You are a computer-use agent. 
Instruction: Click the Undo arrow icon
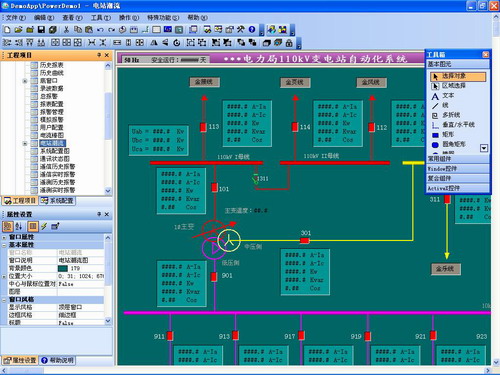pyautogui.click(x=100, y=30)
